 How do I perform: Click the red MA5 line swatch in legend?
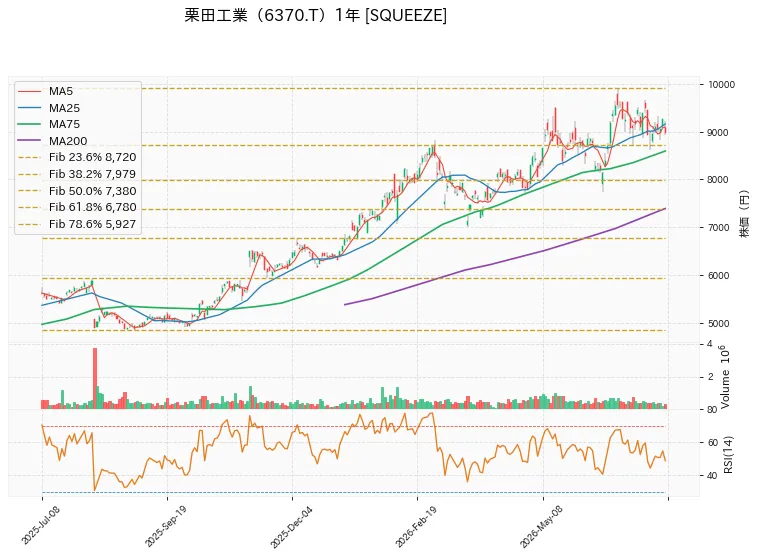[29, 91]
